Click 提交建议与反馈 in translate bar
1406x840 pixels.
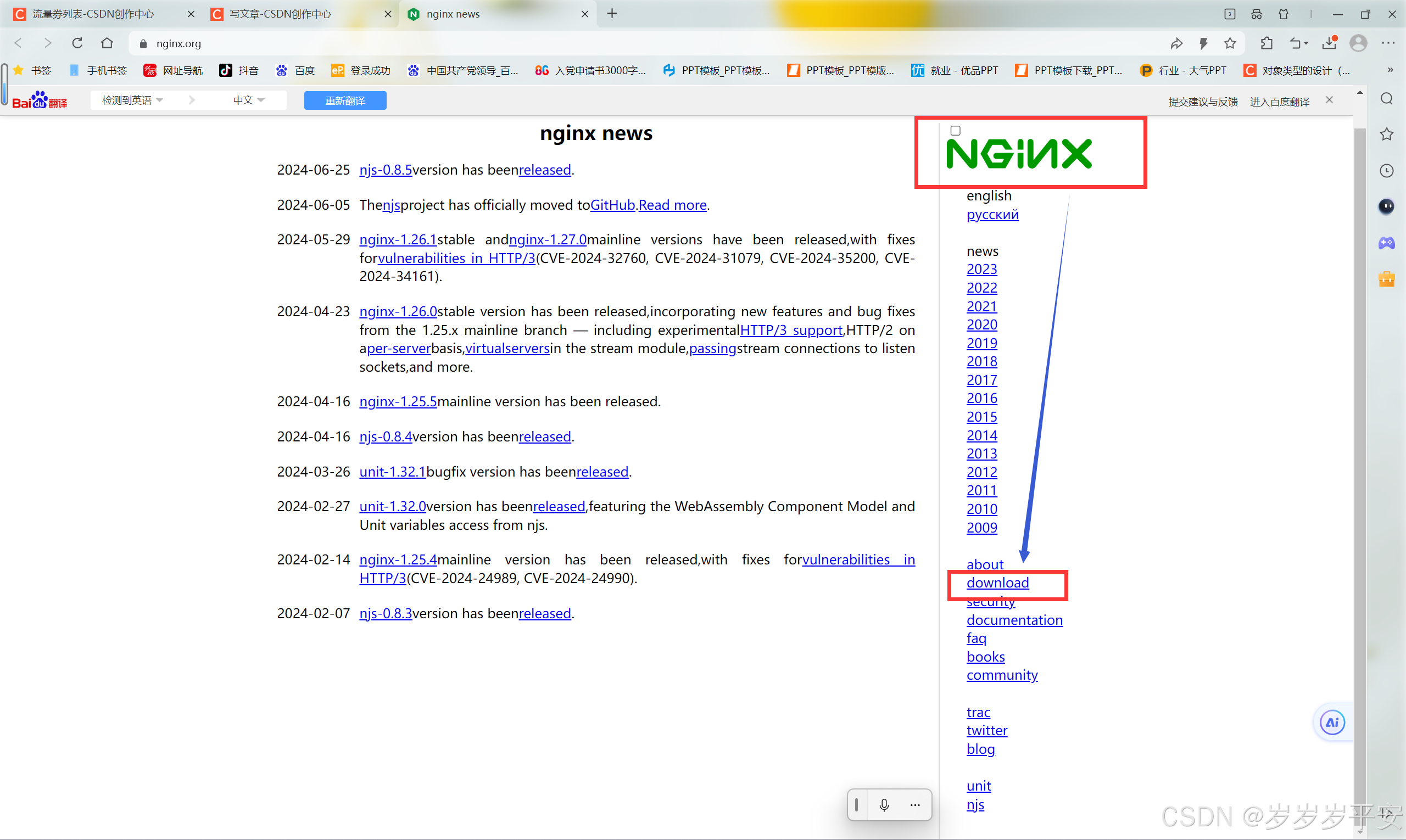click(x=1203, y=102)
